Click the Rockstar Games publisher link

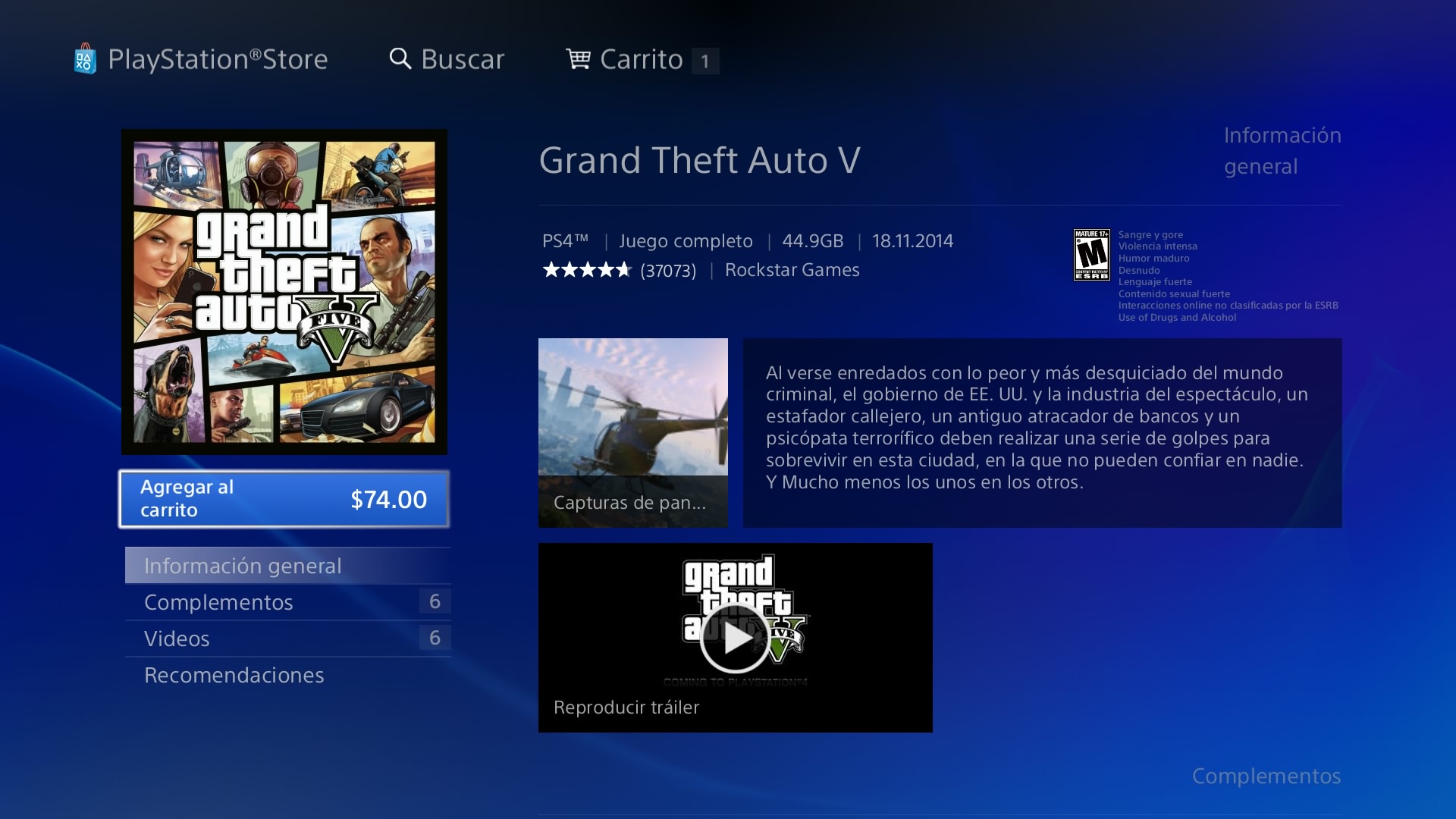[792, 270]
